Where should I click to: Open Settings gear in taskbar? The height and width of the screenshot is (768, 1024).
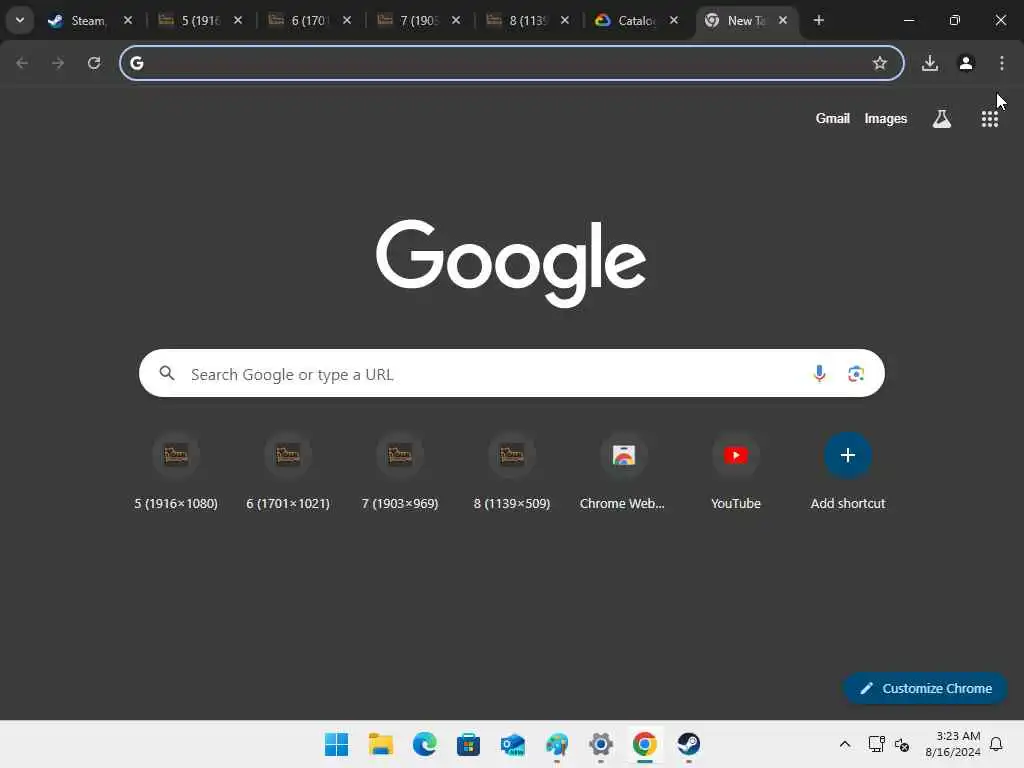pos(601,744)
